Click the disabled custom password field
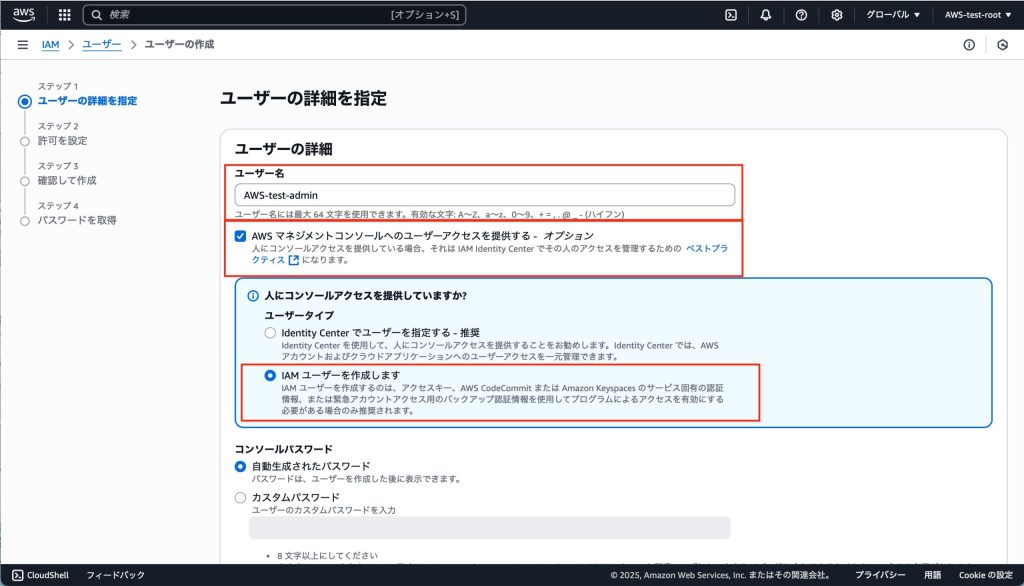Screen dimensions: 1024x586 (x=489, y=528)
